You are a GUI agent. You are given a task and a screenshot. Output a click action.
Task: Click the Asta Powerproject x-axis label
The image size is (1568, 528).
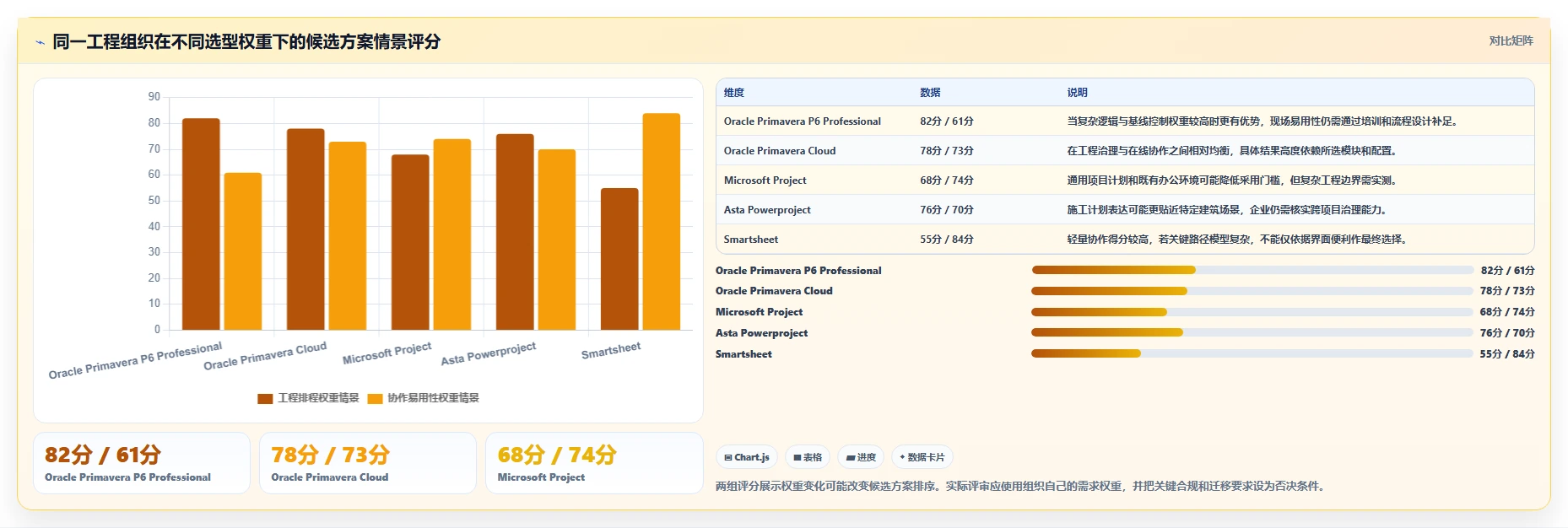point(489,353)
